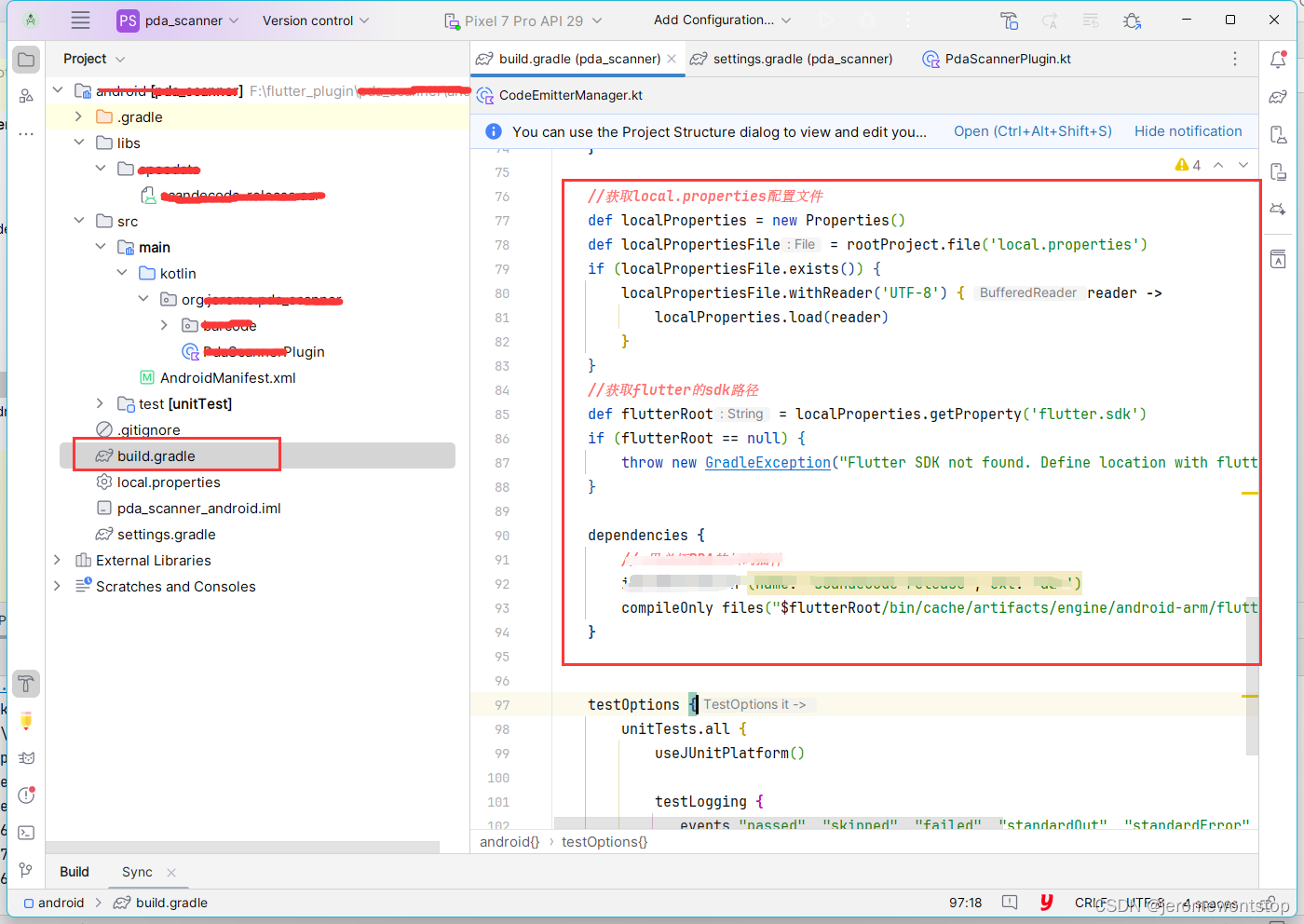Open the Terminal tool window
This screenshot has width=1304, height=924.
26,832
